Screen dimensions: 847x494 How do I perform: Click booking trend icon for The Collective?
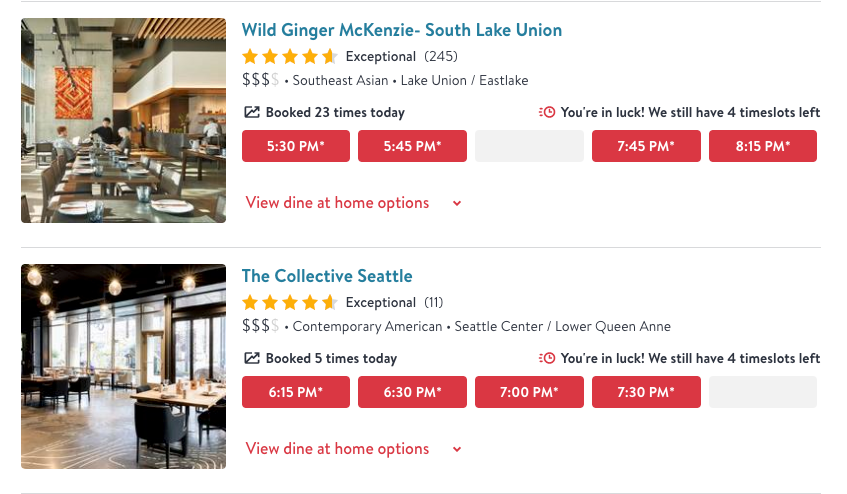251,359
